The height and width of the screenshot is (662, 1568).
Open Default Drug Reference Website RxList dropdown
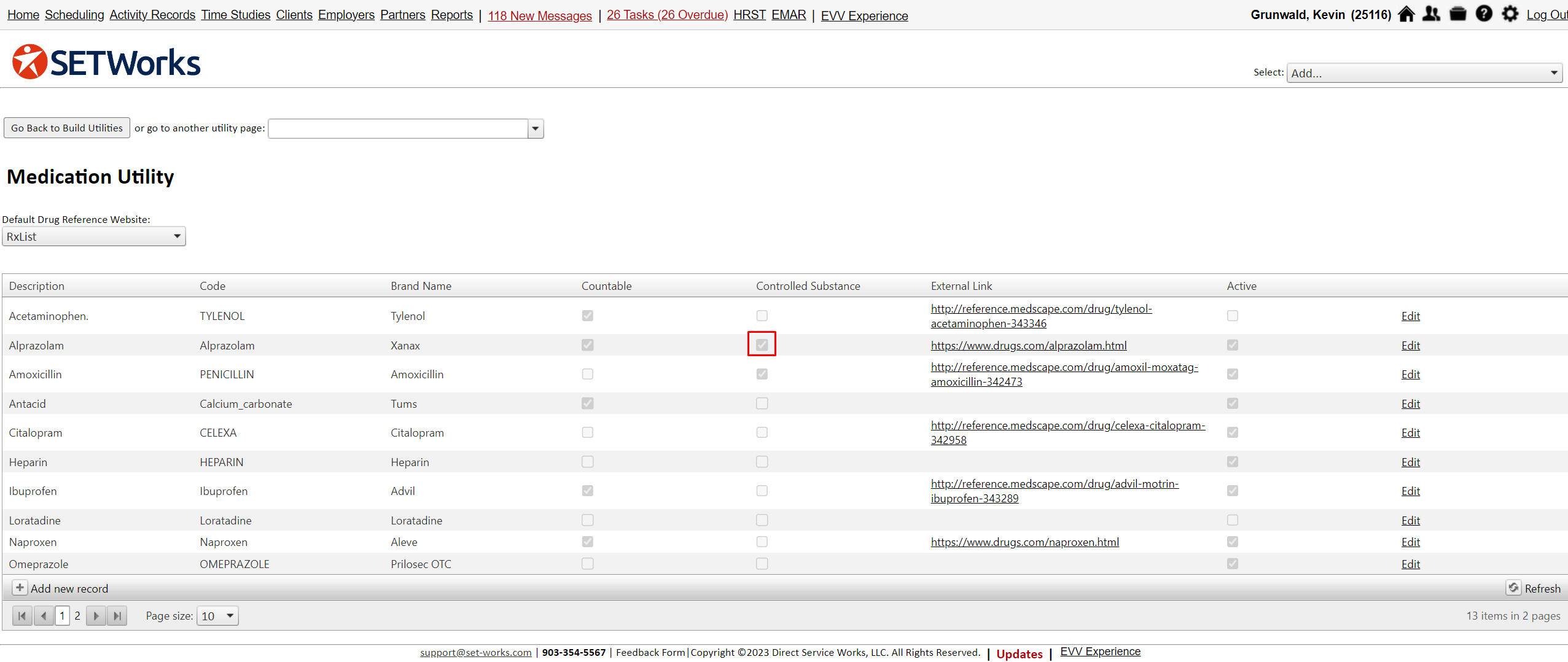tap(94, 236)
